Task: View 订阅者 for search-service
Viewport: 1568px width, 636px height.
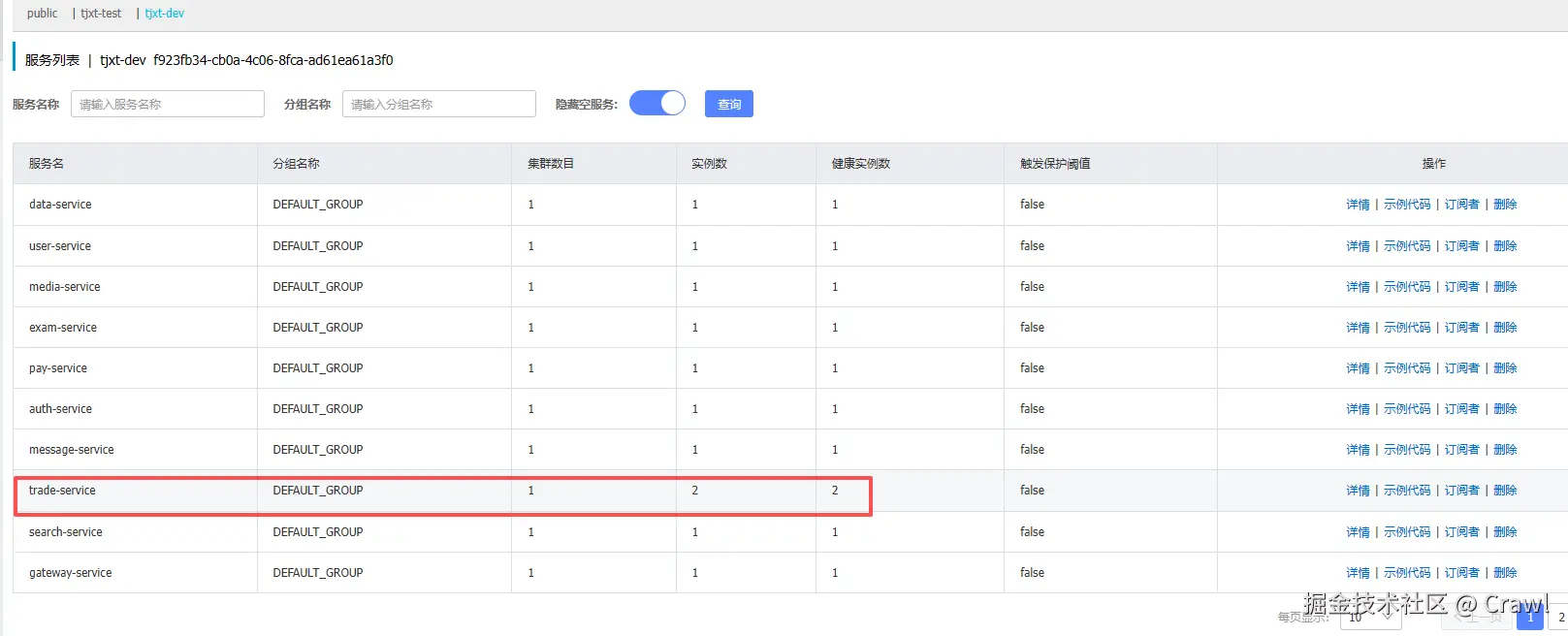Action: 1462,532
